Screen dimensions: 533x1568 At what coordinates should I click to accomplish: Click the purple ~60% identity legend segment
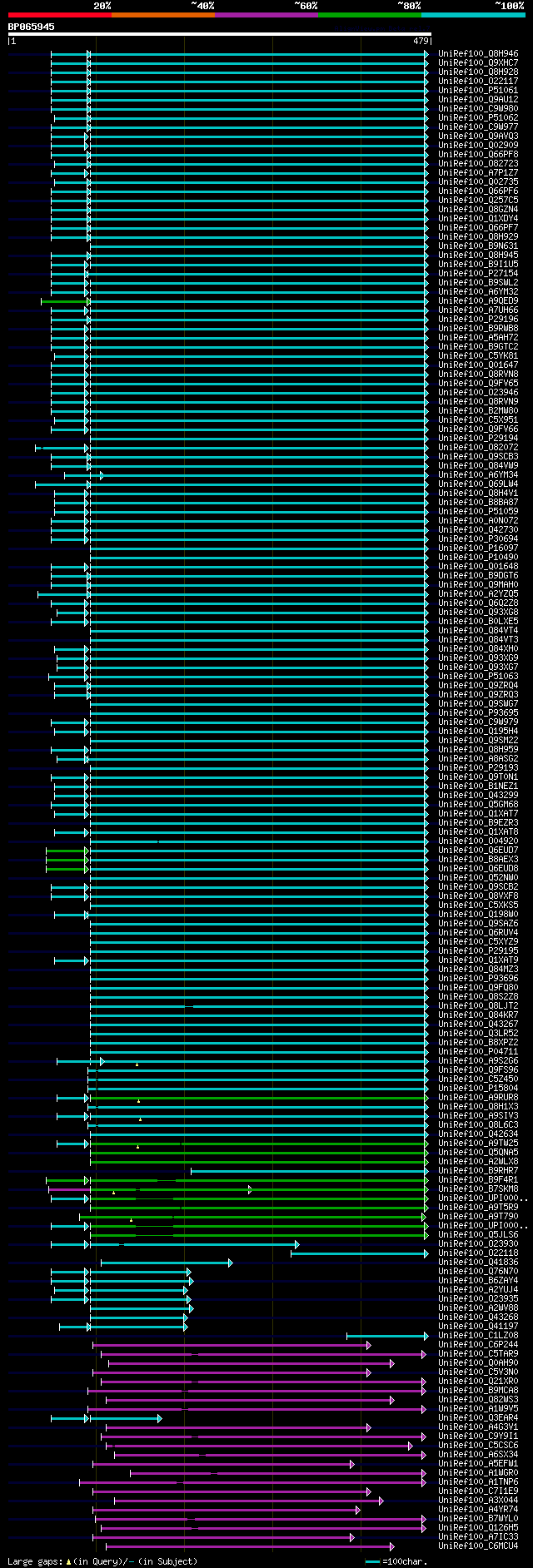[x=266, y=15]
